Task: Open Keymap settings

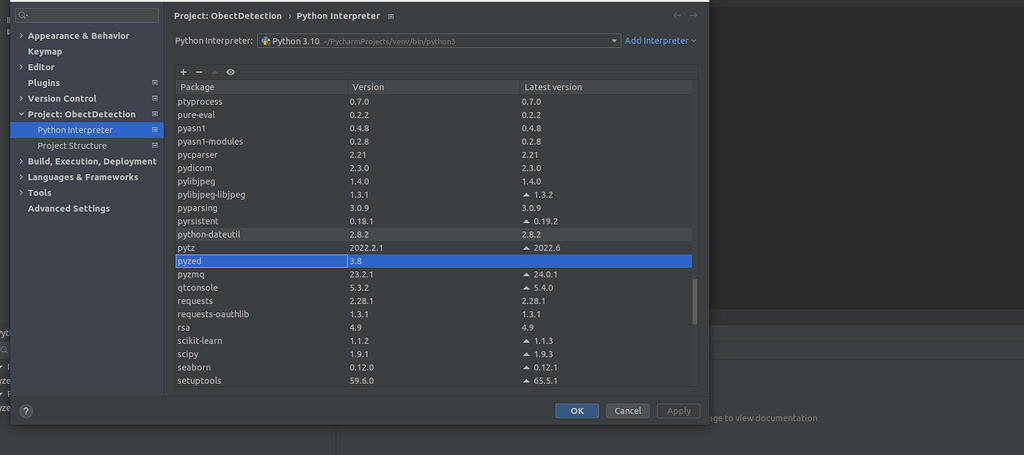Action: pos(45,52)
